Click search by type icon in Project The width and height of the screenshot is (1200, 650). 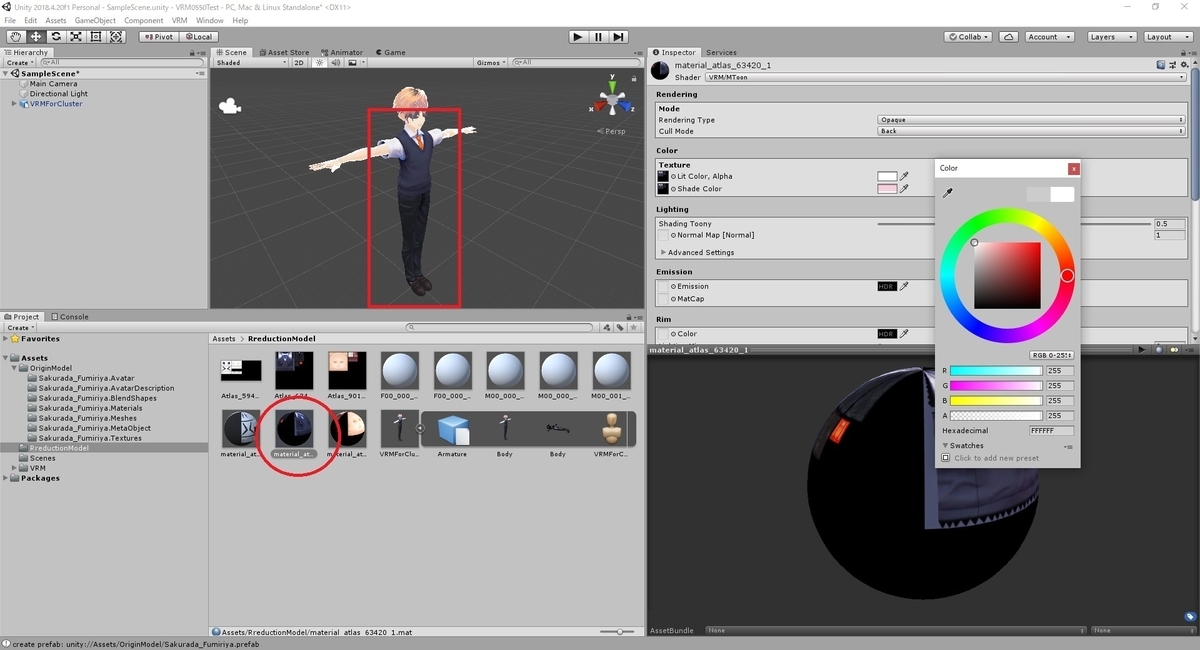[607, 327]
